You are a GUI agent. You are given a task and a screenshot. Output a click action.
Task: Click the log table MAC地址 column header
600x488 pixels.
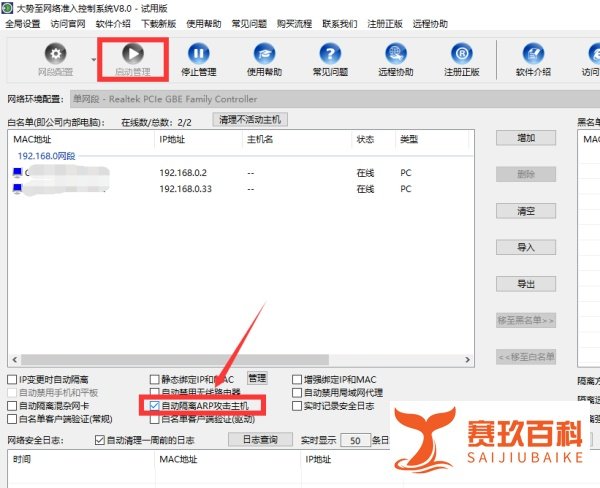tap(228, 459)
